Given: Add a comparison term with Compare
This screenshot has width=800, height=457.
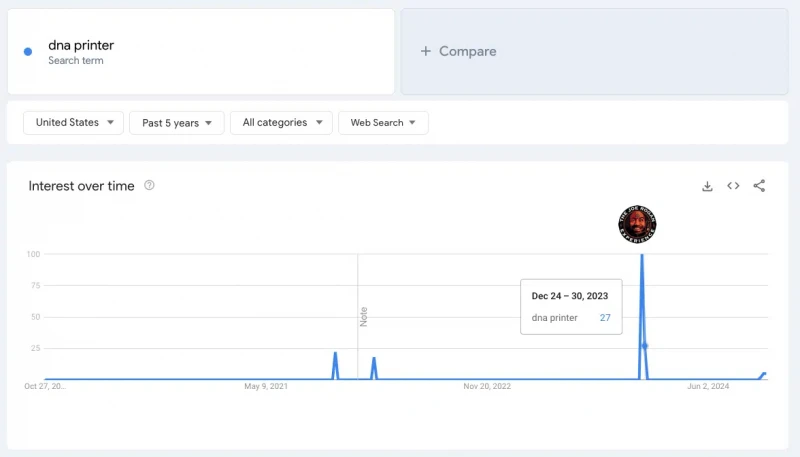Looking at the screenshot, I should coord(594,52).
